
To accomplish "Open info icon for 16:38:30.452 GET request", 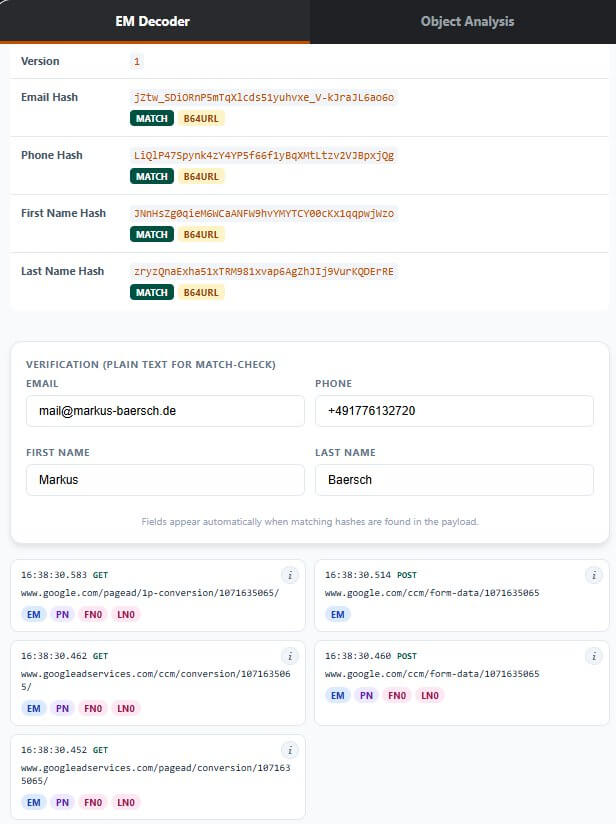I will pos(290,750).
